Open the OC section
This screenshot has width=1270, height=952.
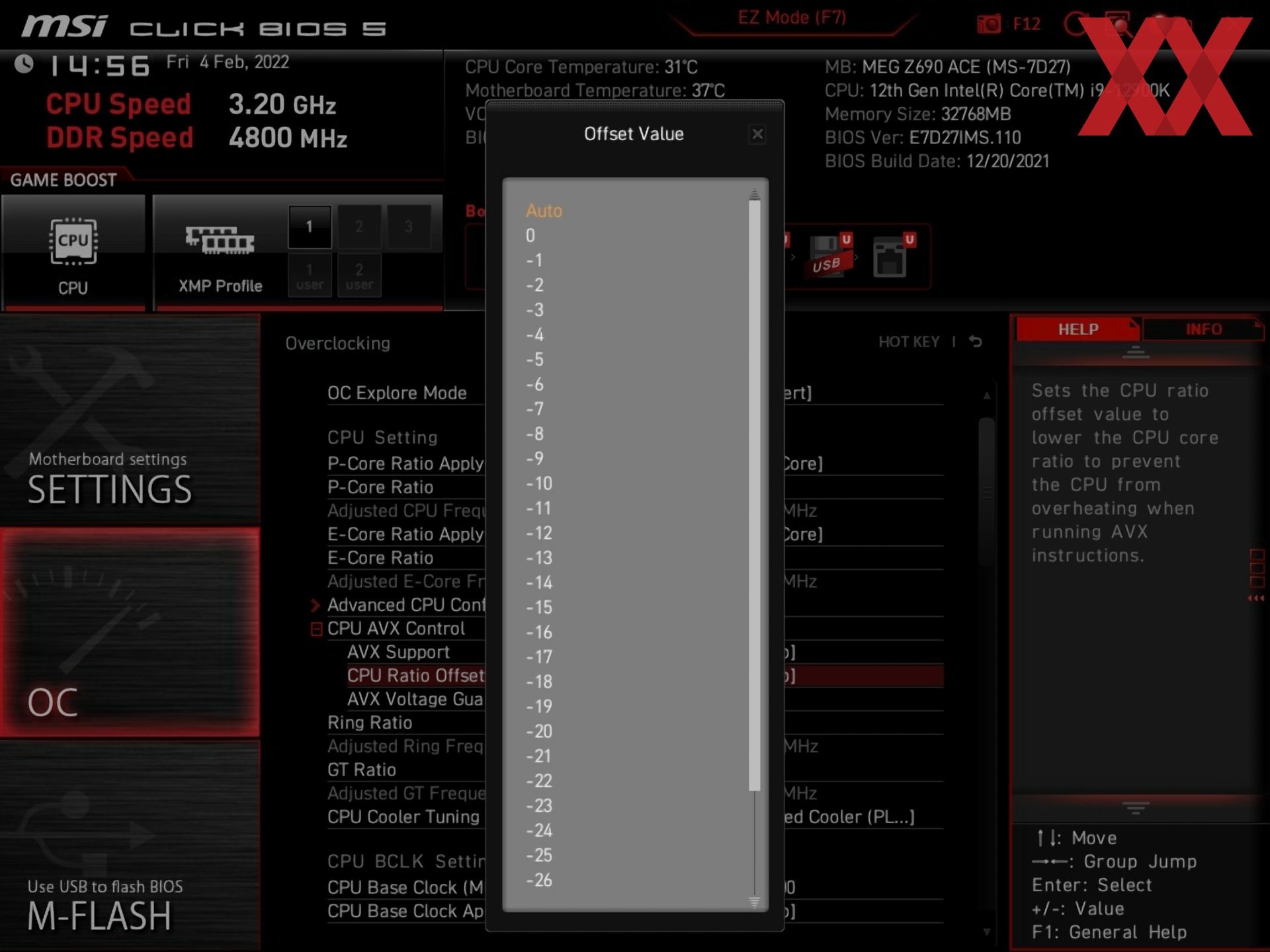pyautogui.click(x=130, y=632)
